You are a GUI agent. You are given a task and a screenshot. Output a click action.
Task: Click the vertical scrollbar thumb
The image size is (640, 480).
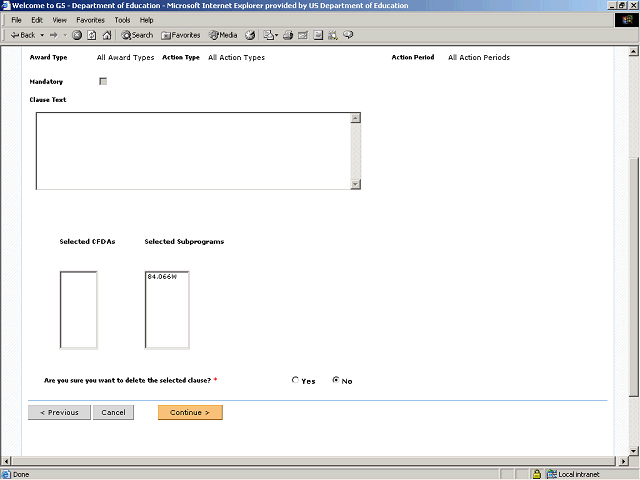pyautogui.click(x=633, y=277)
